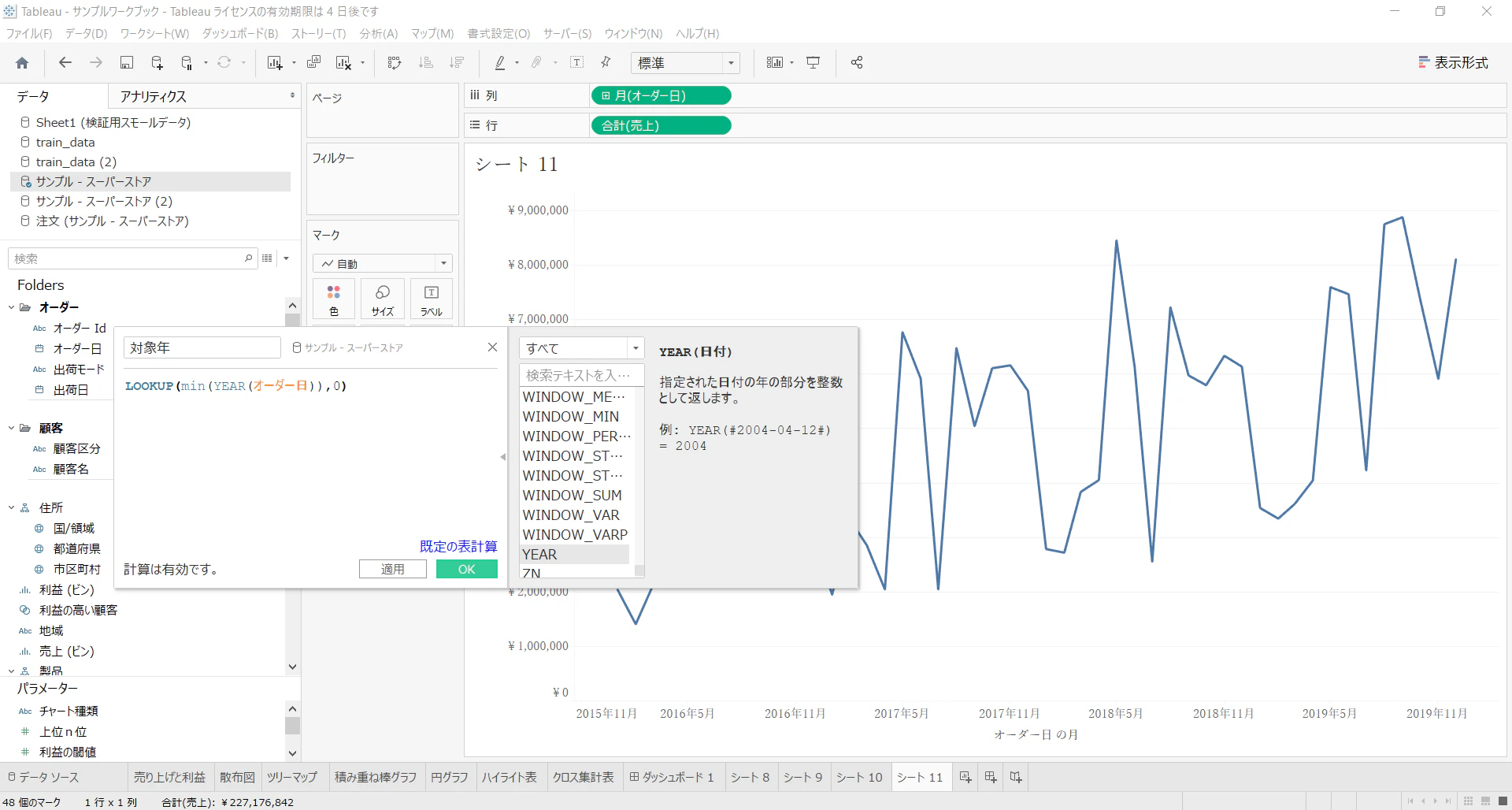Image resolution: width=1512 pixels, height=810 pixels.
Task: Click the new dashboard tab icon
Action: click(991, 778)
